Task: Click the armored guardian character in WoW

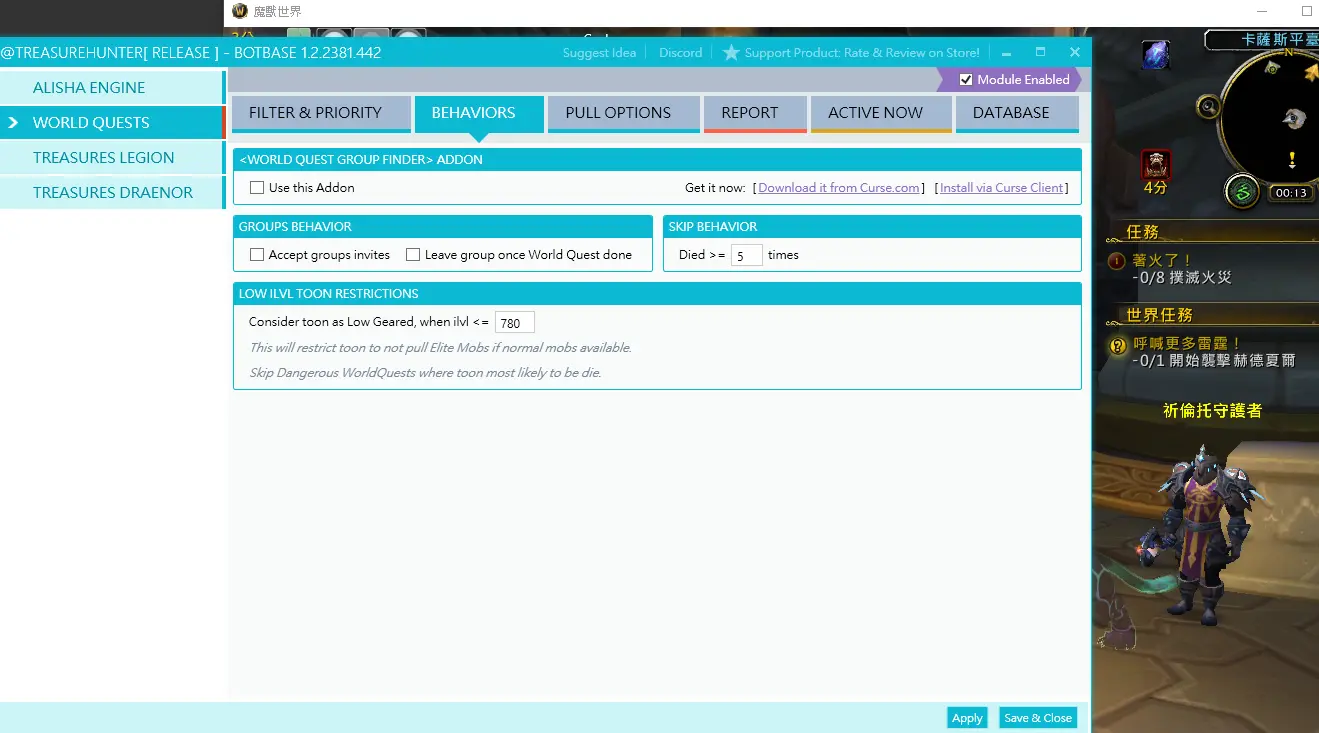Action: coord(1200,535)
